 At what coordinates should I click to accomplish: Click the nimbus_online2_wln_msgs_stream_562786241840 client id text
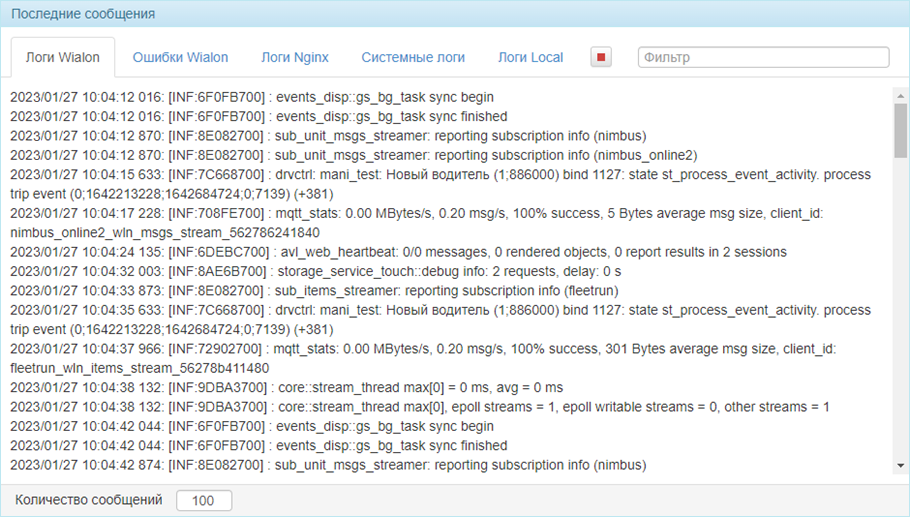pos(165,233)
